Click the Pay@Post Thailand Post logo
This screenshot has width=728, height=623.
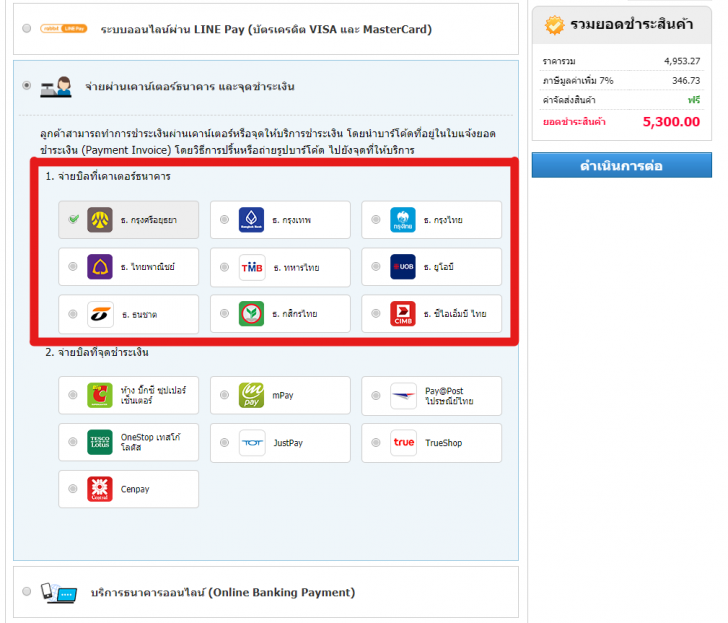(403, 396)
